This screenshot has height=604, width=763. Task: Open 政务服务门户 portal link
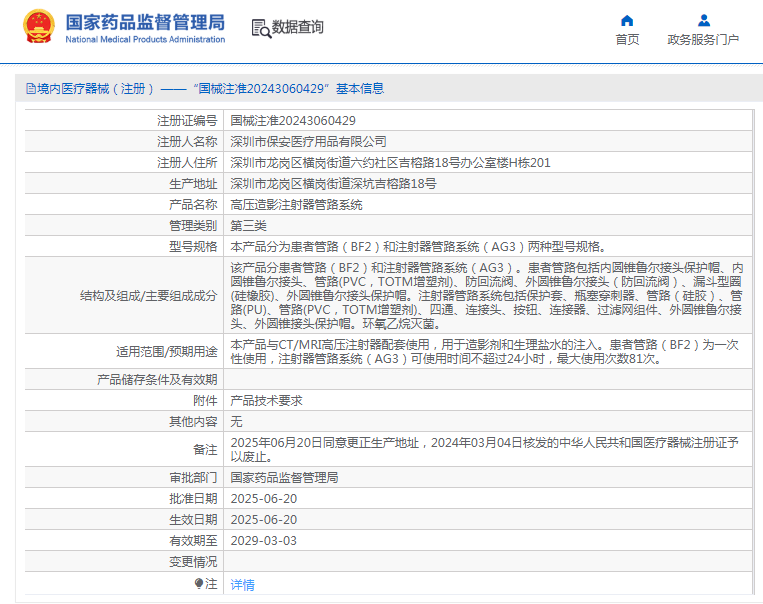click(703, 39)
